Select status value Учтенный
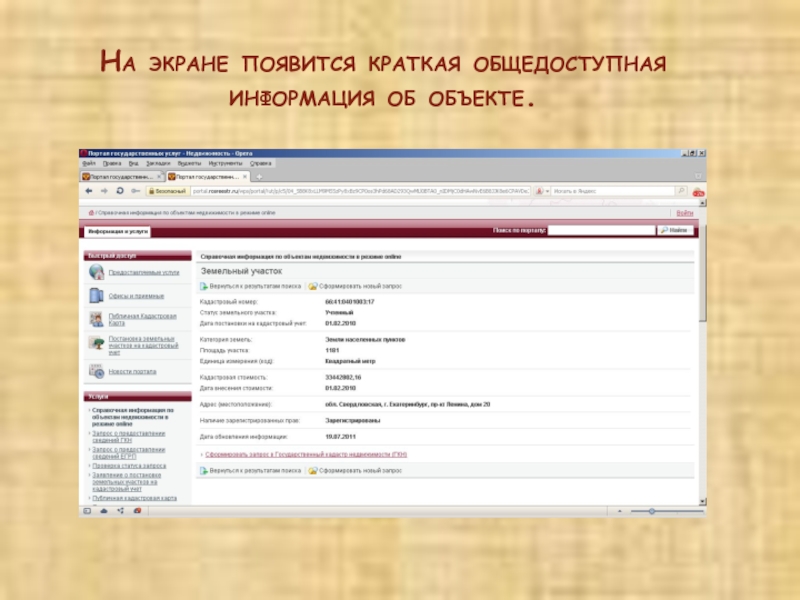The height and width of the screenshot is (600, 800). (x=339, y=313)
